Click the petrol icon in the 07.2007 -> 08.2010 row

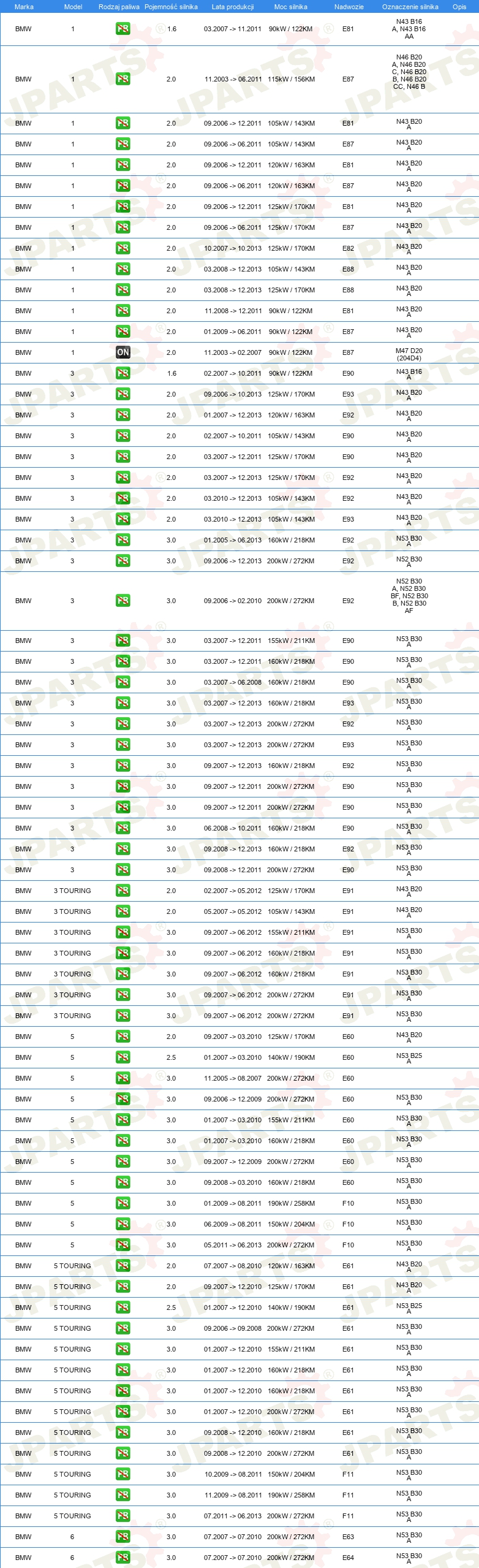(123, 1266)
